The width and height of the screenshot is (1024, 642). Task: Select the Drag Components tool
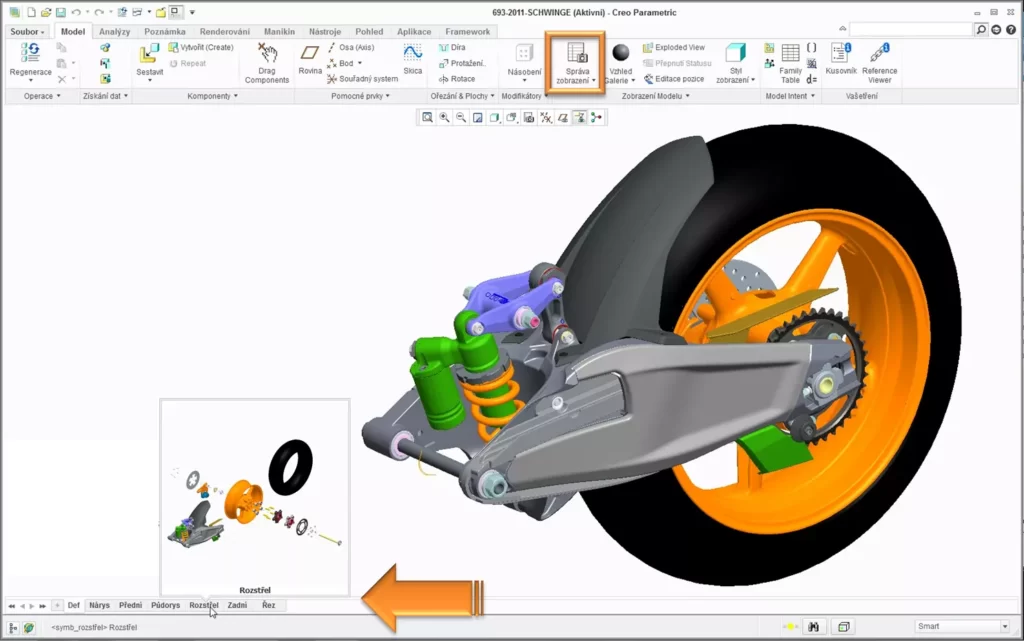(266, 63)
